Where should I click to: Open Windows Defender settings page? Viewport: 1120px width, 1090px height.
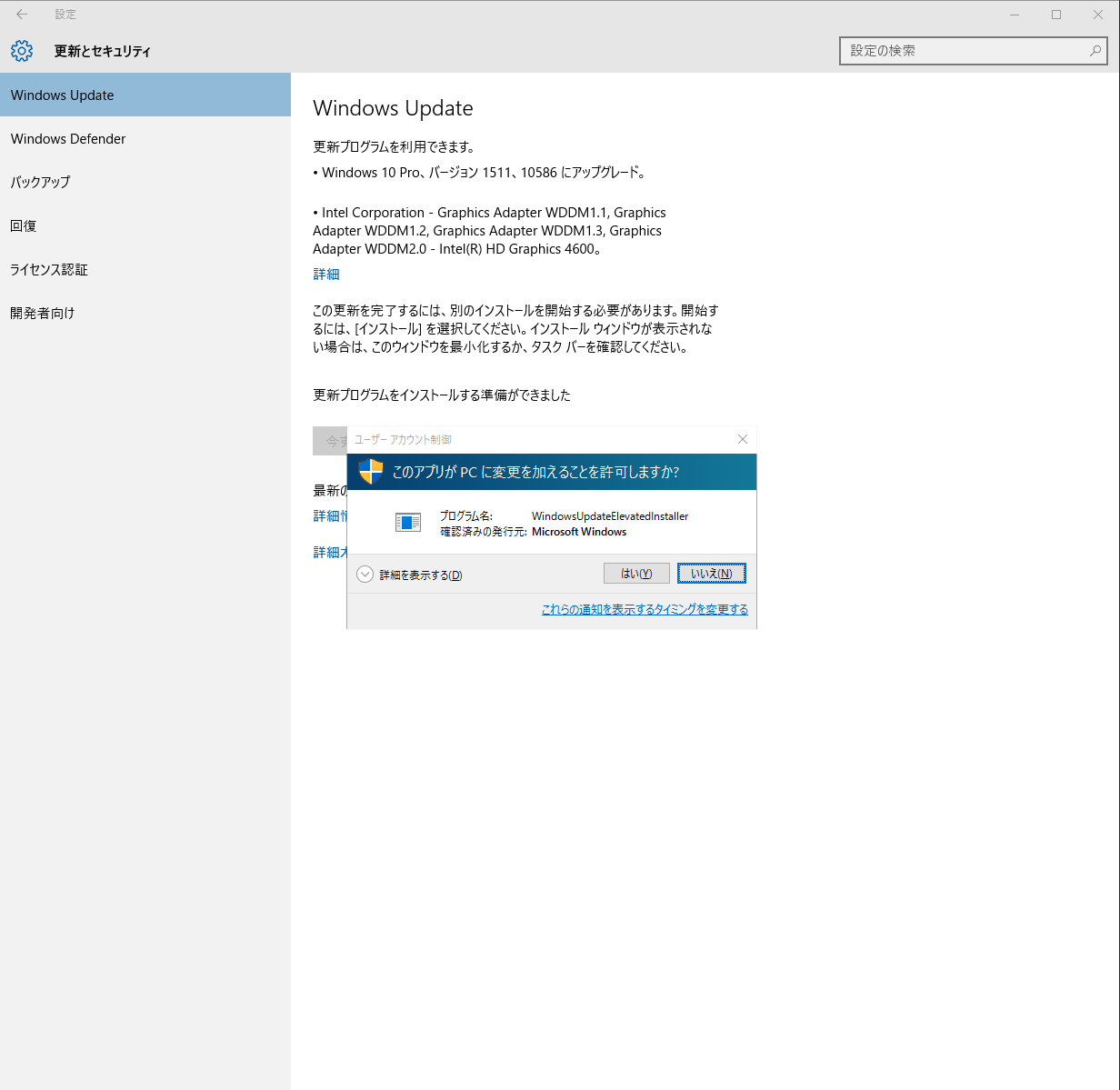click(x=145, y=138)
